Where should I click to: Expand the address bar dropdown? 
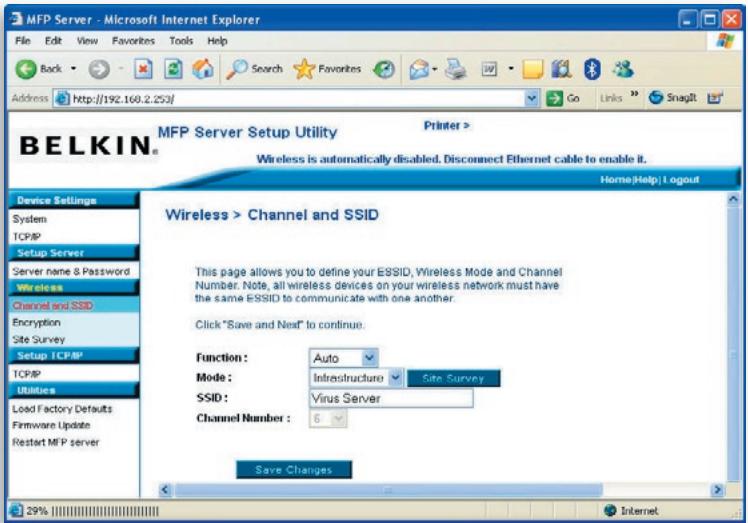531,99
